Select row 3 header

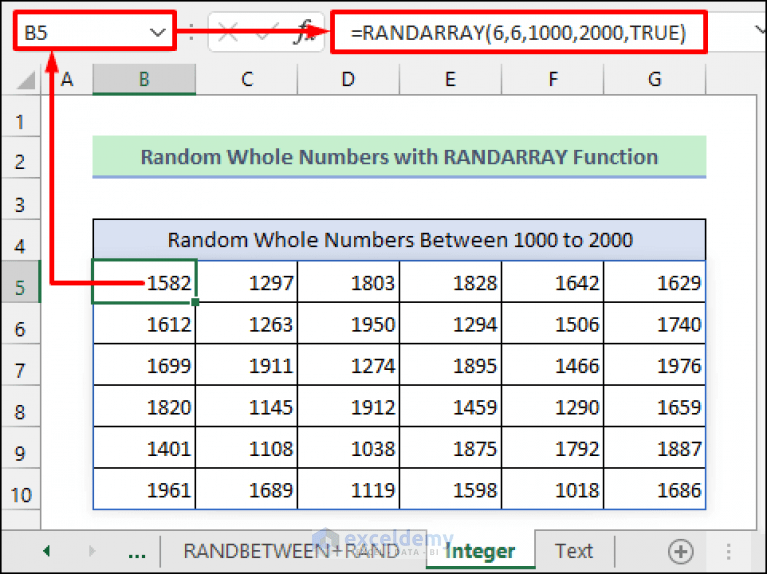[20, 198]
